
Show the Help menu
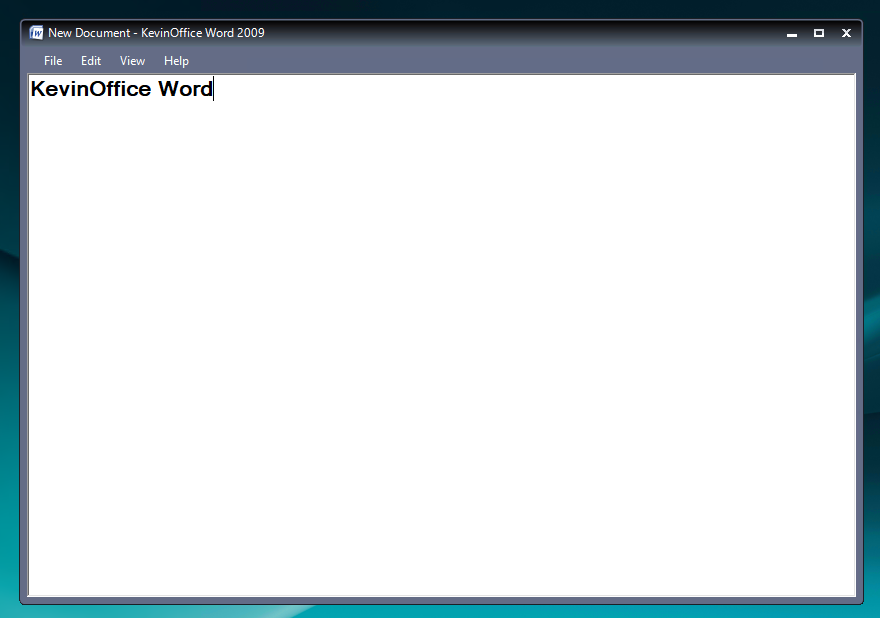pos(176,61)
